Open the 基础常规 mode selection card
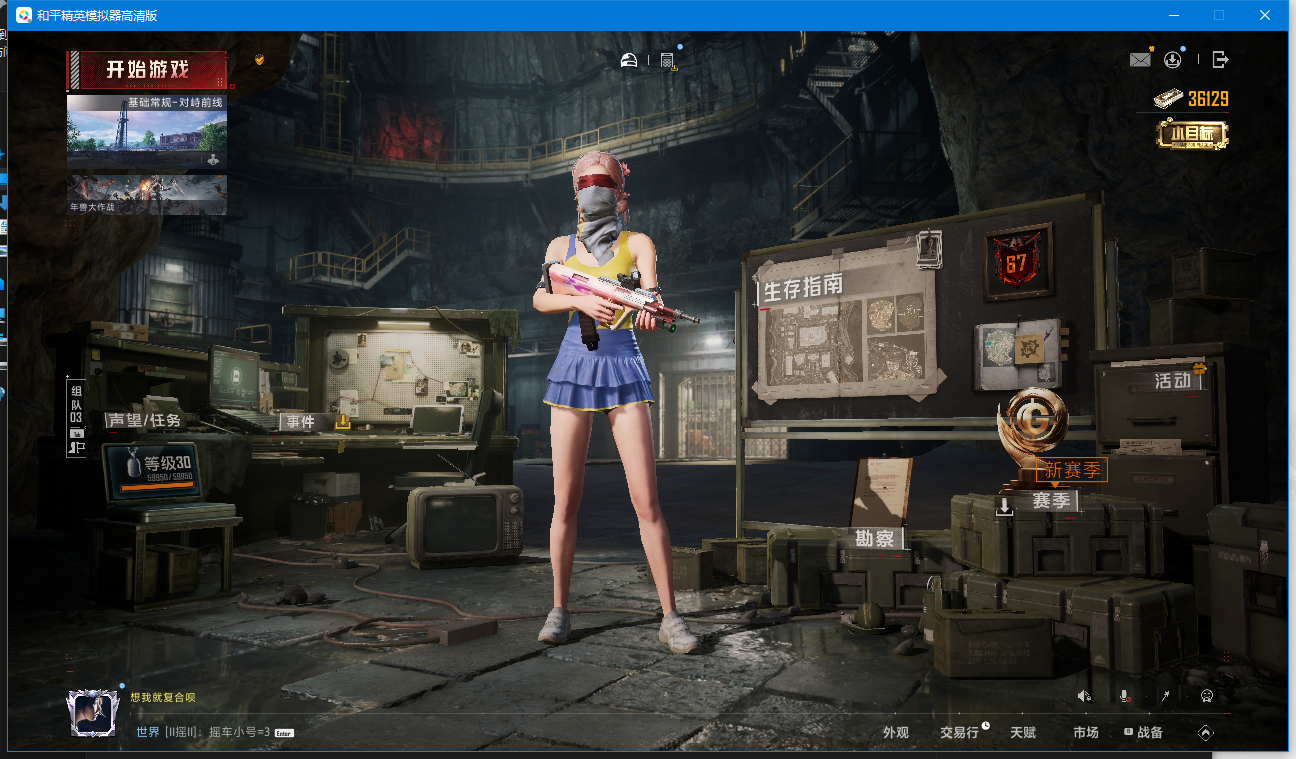1296x759 pixels. pyautogui.click(x=147, y=132)
